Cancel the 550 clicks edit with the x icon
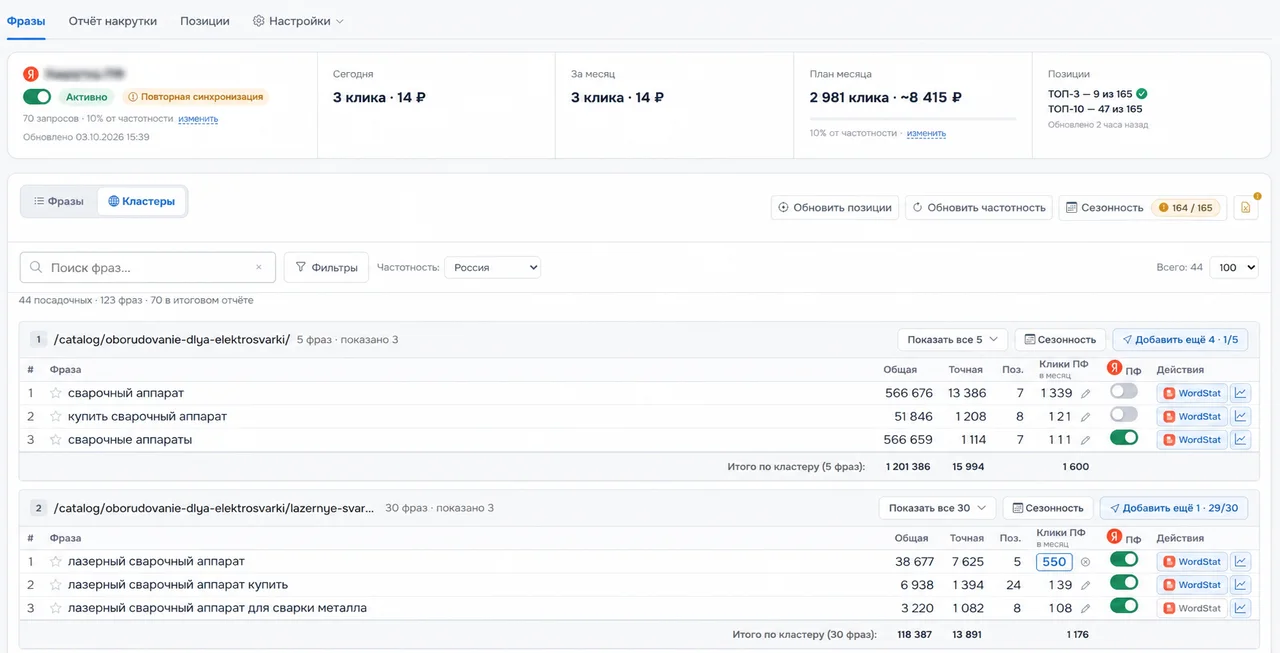This screenshot has width=1280, height=653. click(1085, 562)
